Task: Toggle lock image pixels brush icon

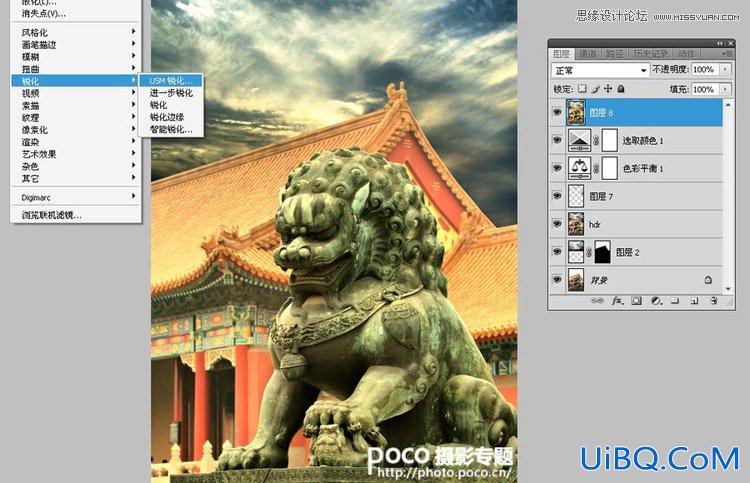Action: pyautogui.click(x=596, y=88)
